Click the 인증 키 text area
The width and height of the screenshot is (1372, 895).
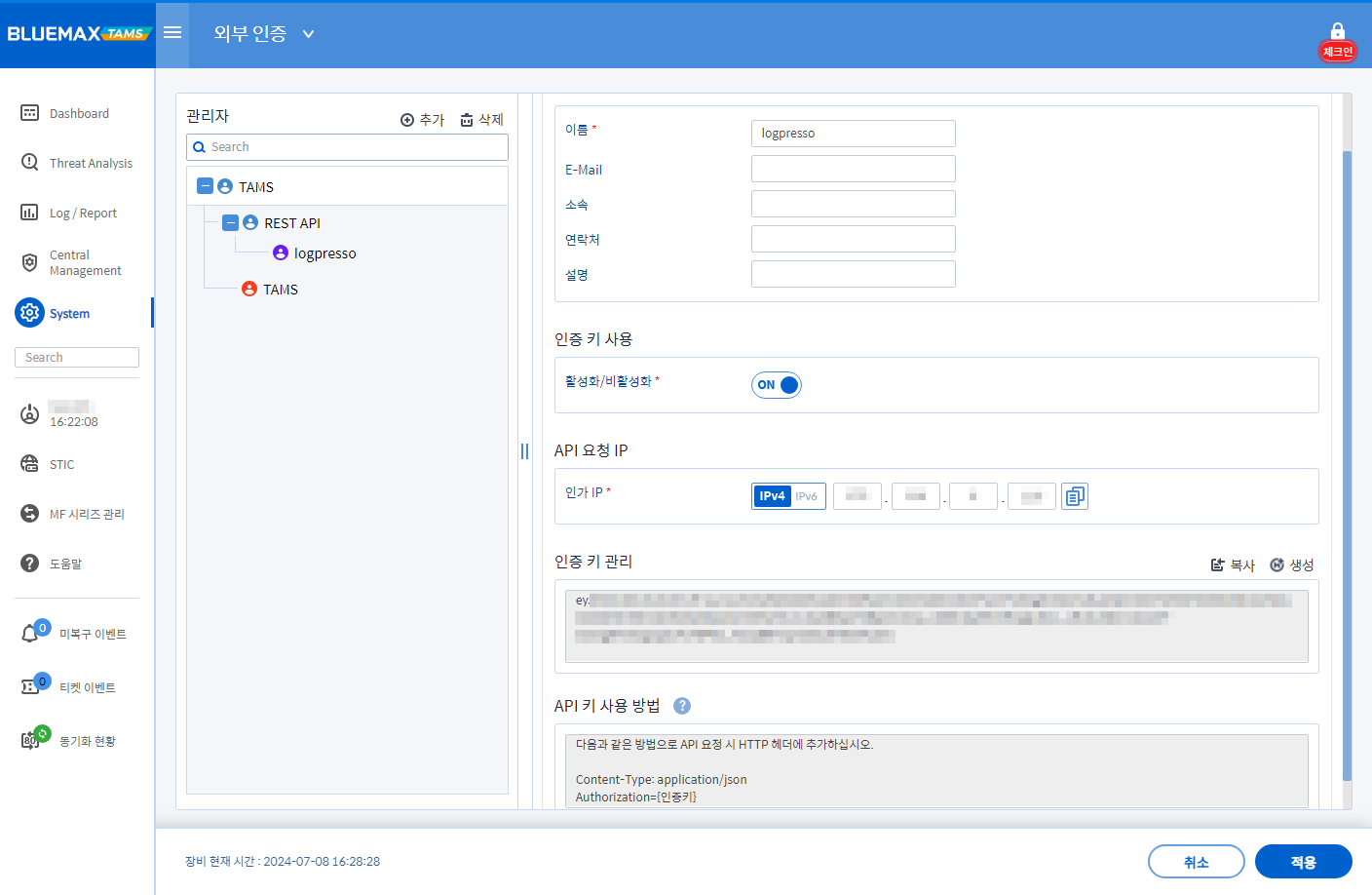coord(936,627)
